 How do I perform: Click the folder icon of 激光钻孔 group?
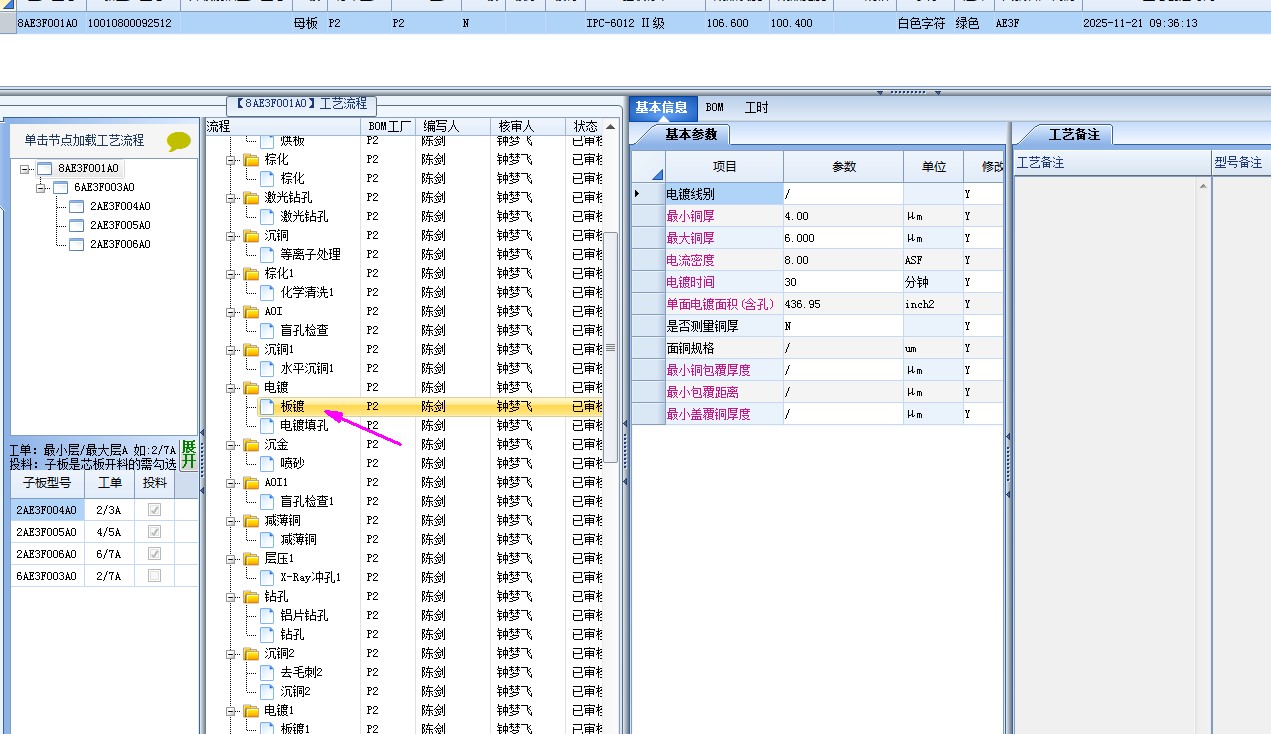pyautogui.click(x=251, y=198)
